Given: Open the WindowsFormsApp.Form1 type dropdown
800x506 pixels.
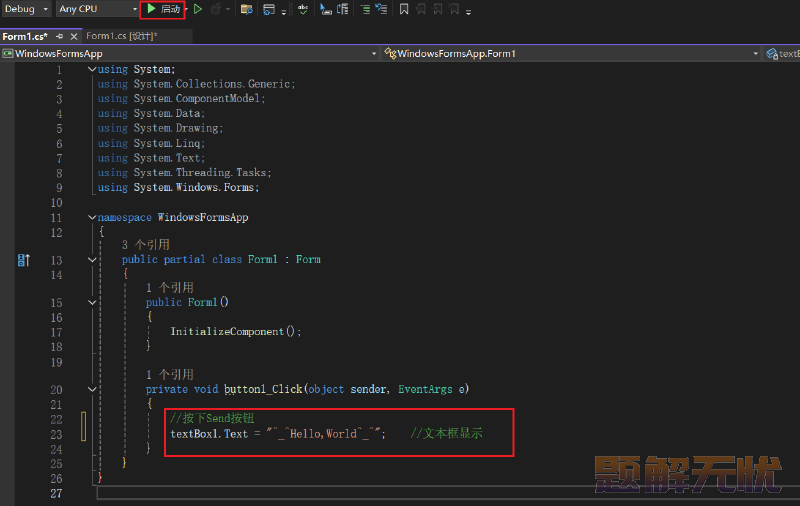Looking at the screenshot, I should pyautogui.click(x=571, y=54).
